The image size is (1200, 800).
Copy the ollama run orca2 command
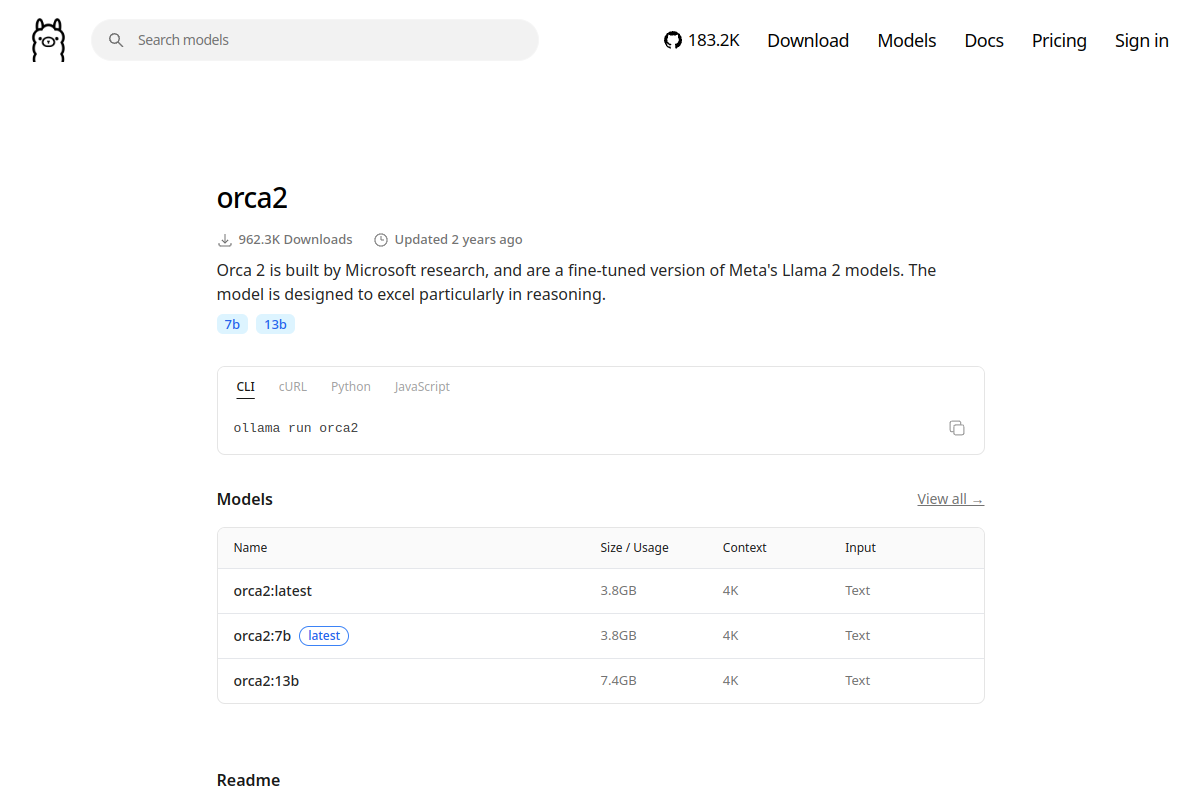(957, 428)
